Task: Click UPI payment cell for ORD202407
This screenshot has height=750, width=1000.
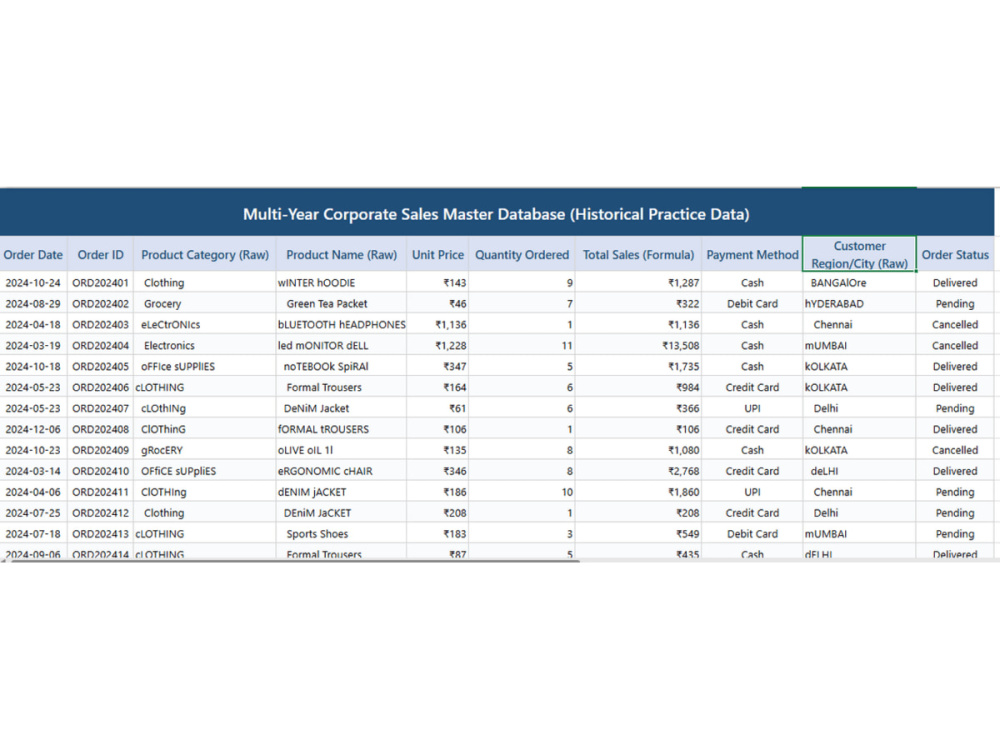Action: coord(752,408)
